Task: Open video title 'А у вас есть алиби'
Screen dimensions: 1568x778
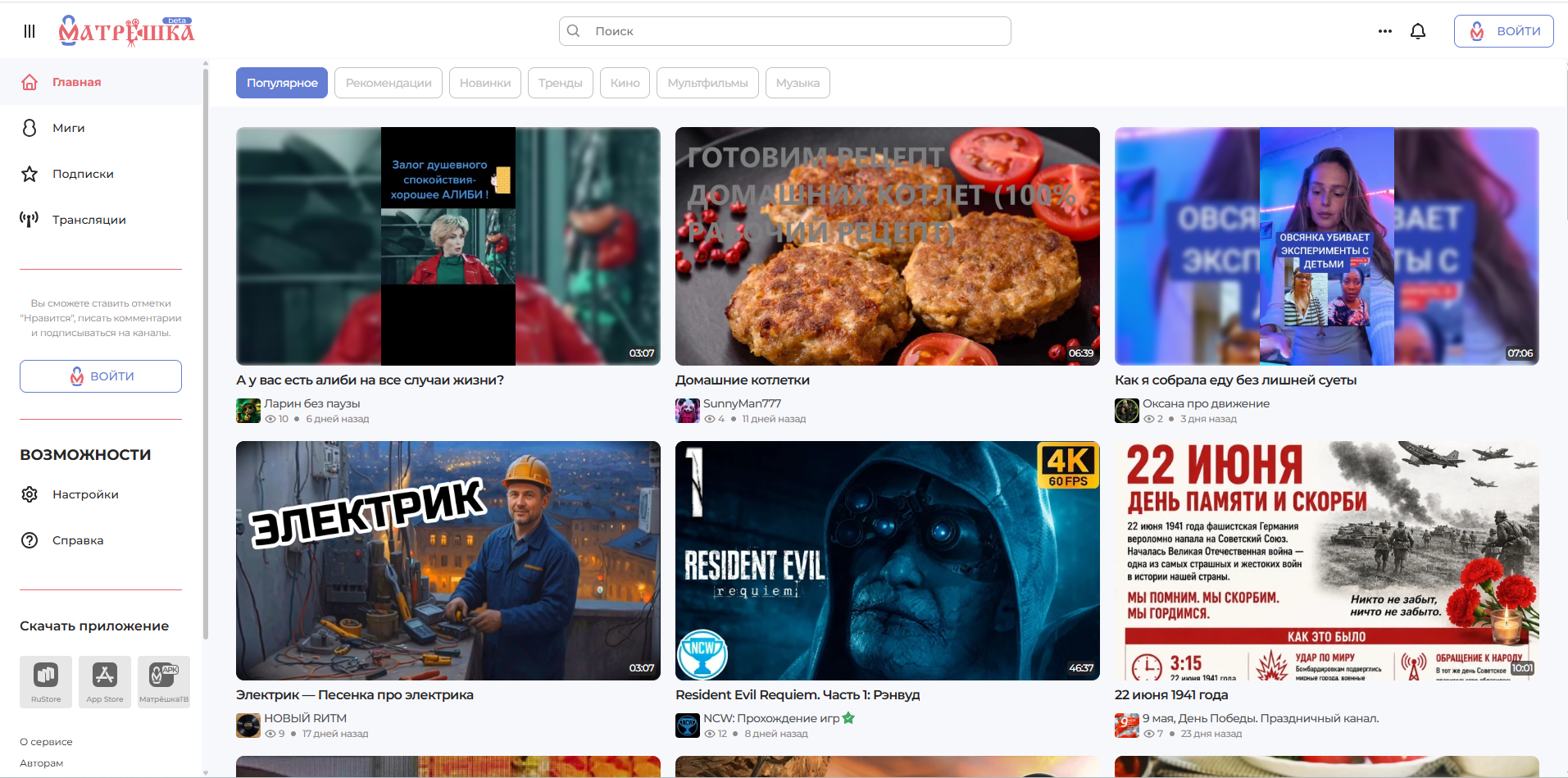Action: (370, 380)
